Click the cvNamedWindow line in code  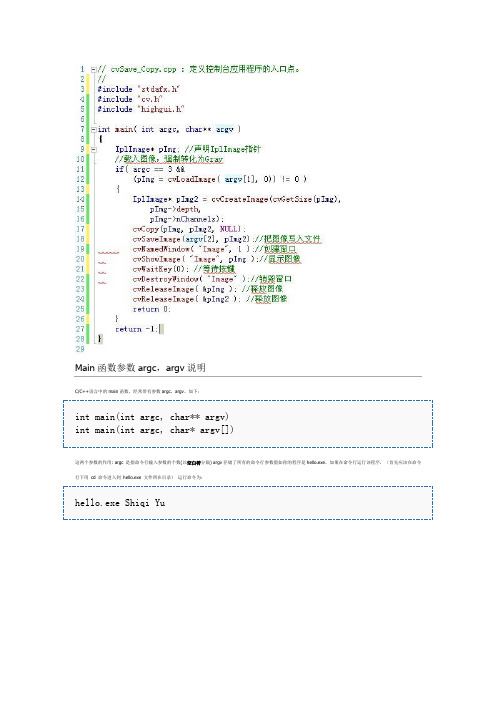click(x=214, y=249)
